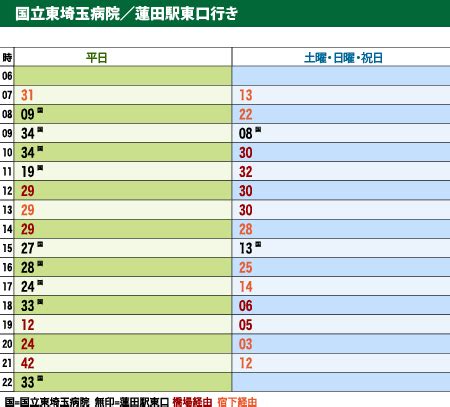Click weekday departure 12 in the 19 row
Image resolution: width=450 pixels, height=407 pixels.
(x=28, y=325)
